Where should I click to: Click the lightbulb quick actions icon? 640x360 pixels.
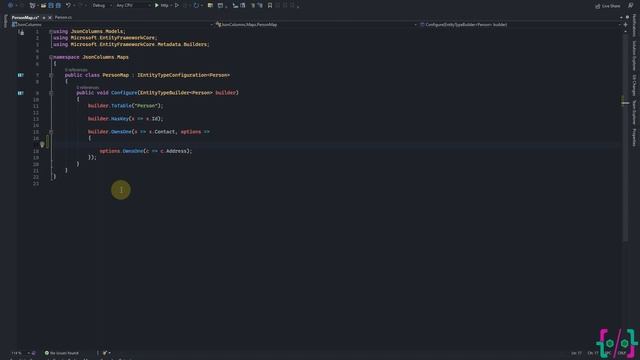coord(42,144)
